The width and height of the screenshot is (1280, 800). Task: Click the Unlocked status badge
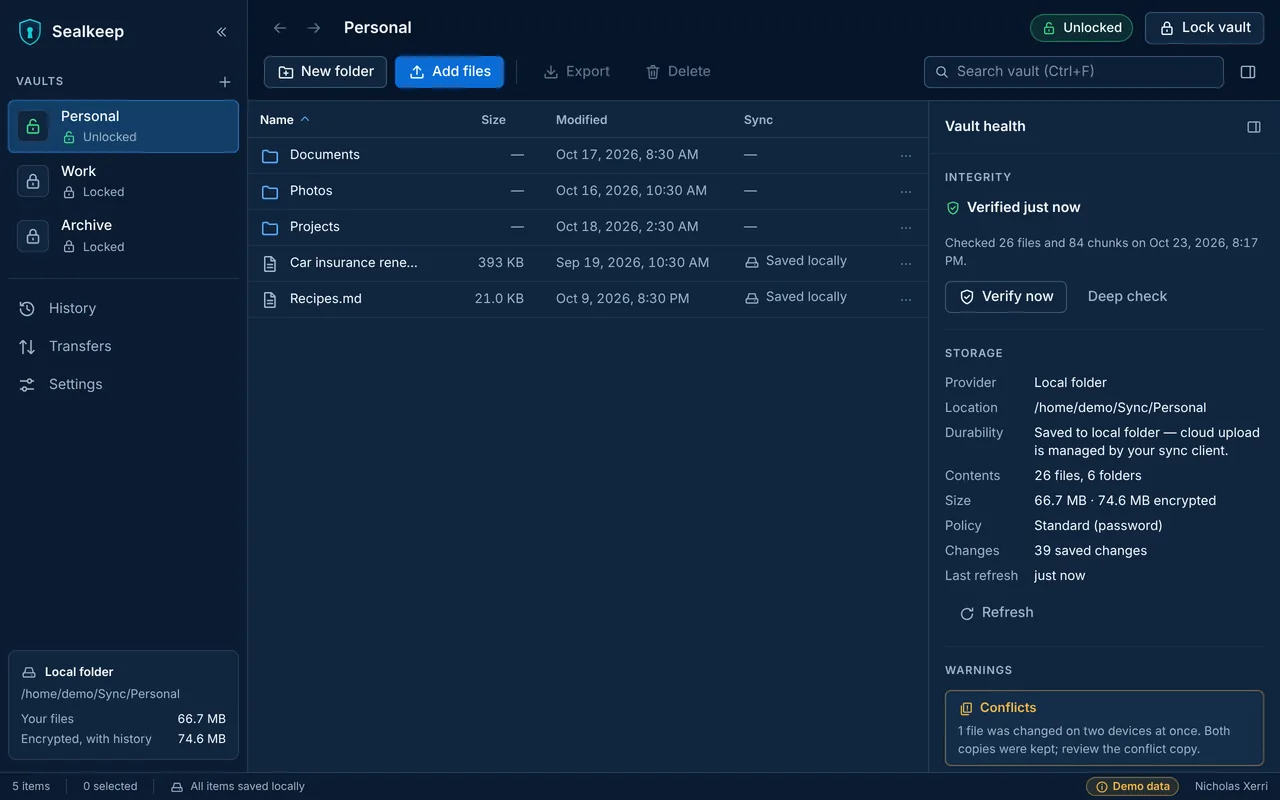[x=1081, y=28]
